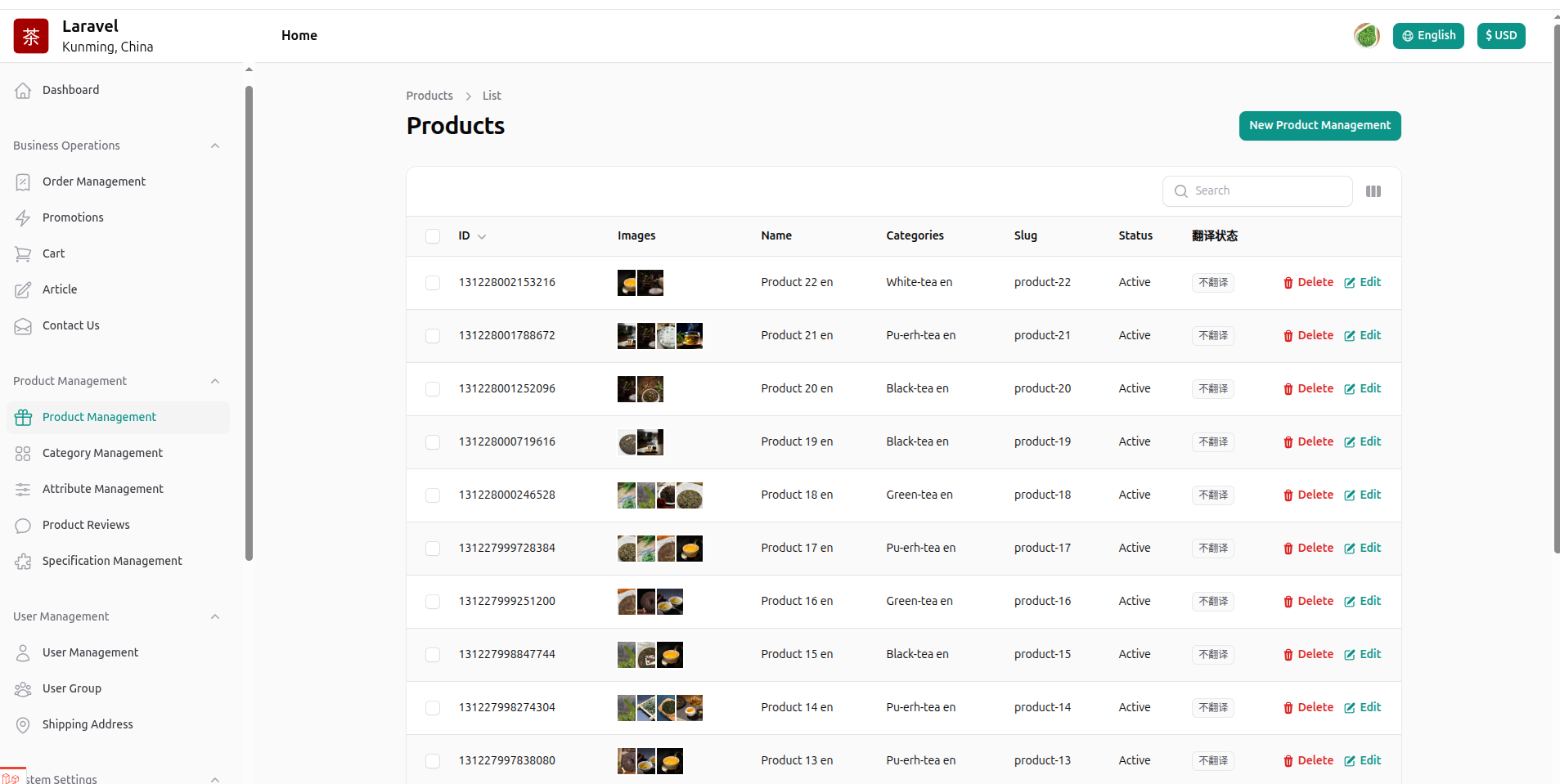Check the Product 16 row checkbox
The image size is (1560, 784).
(x=433, y=602)
